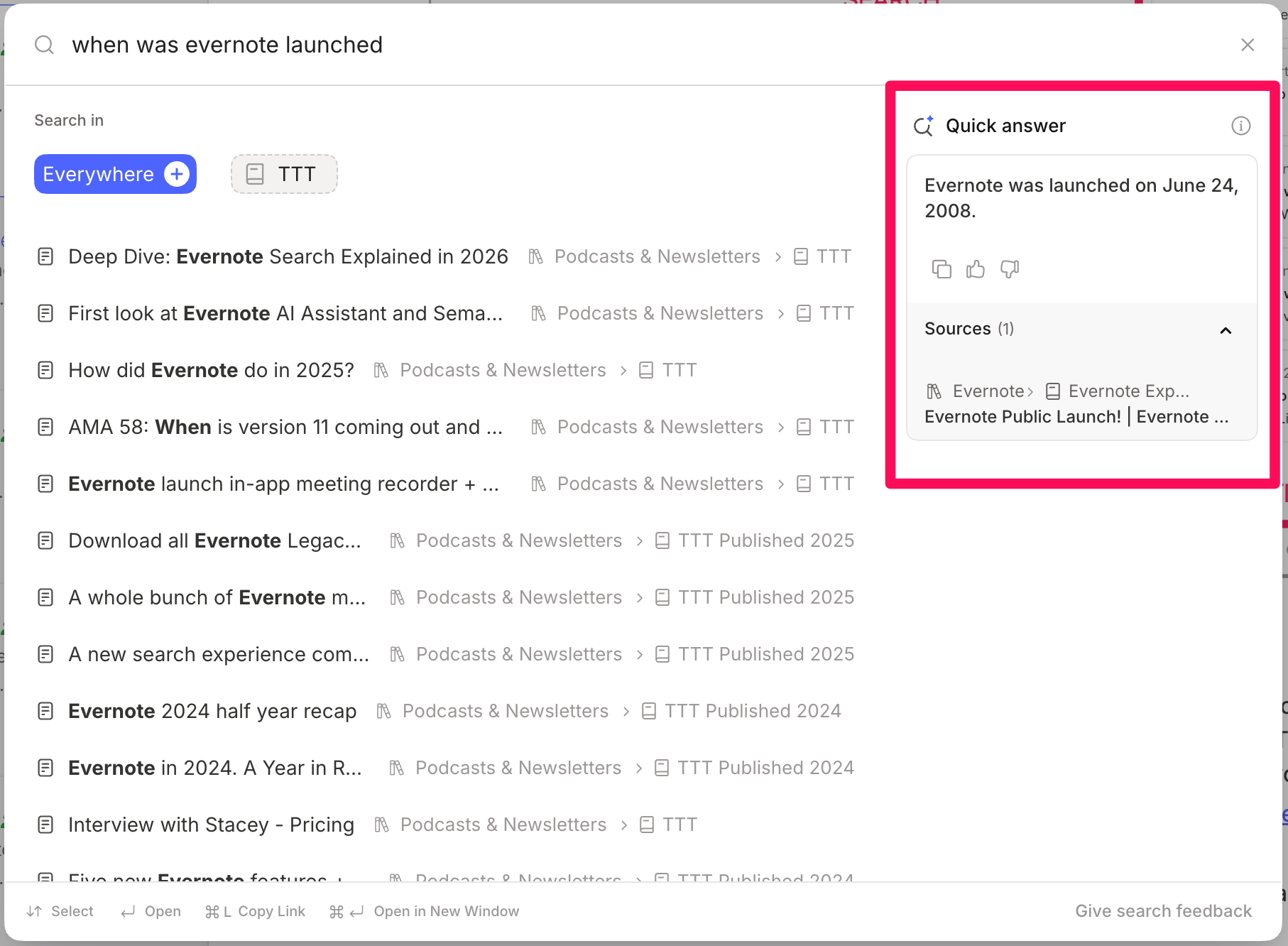1288x946 pixels.
Task: Click note icon beside How did Evernote result
Action: tap(45, 370)
